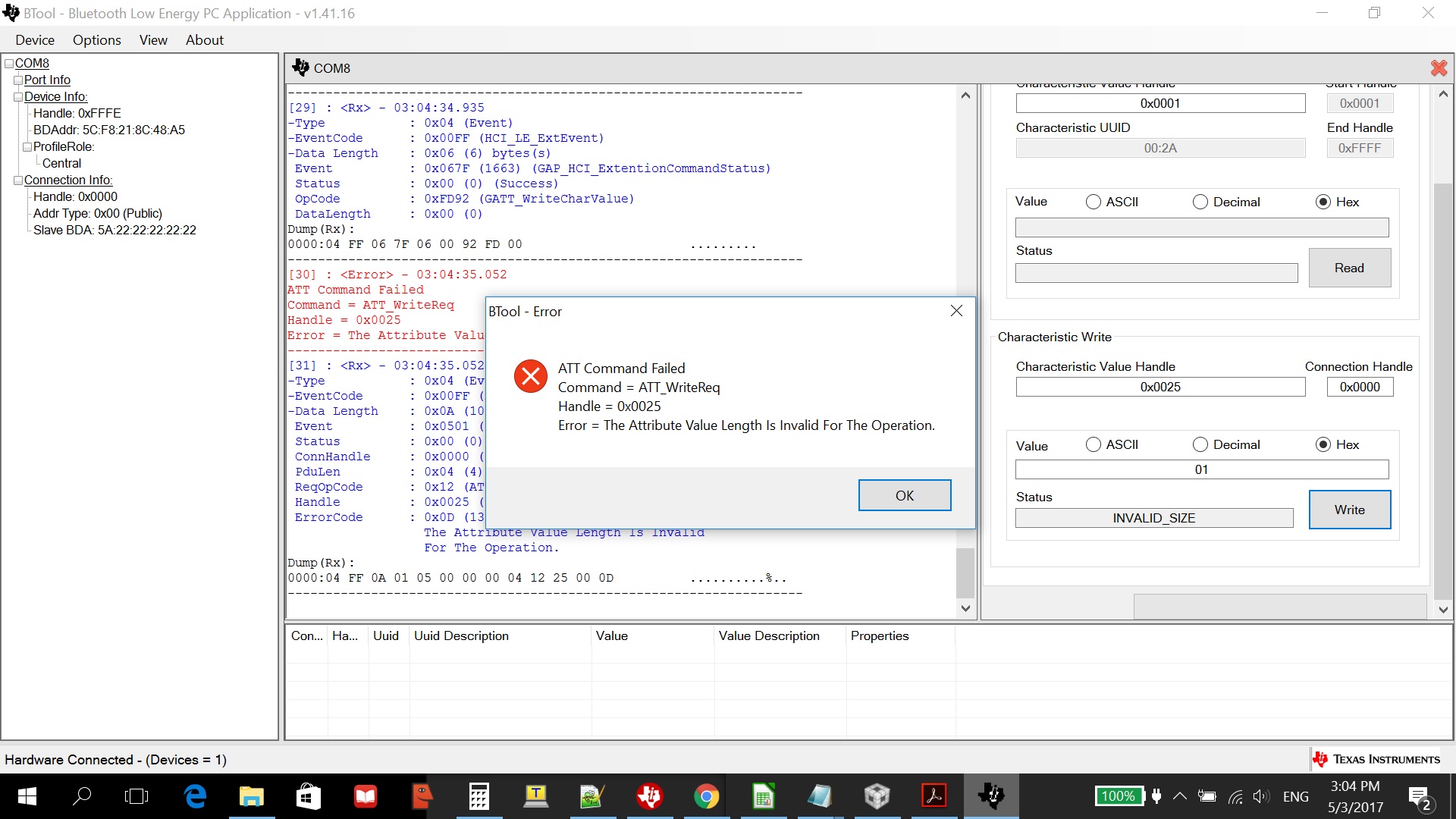Click OK in the error dialog
Image resolution: width=1456 pixels, height=819 pixels.
coord(904,495)
